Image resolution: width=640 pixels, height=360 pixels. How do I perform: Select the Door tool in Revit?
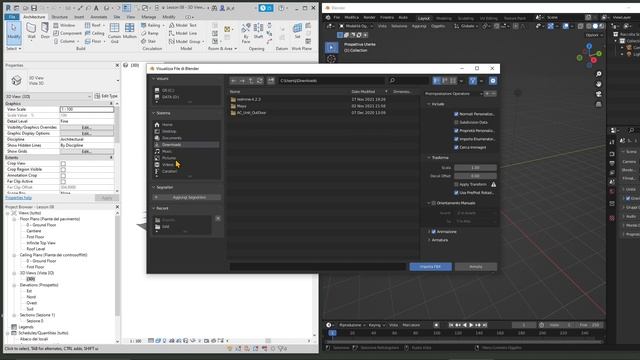[x=45, y=31]
